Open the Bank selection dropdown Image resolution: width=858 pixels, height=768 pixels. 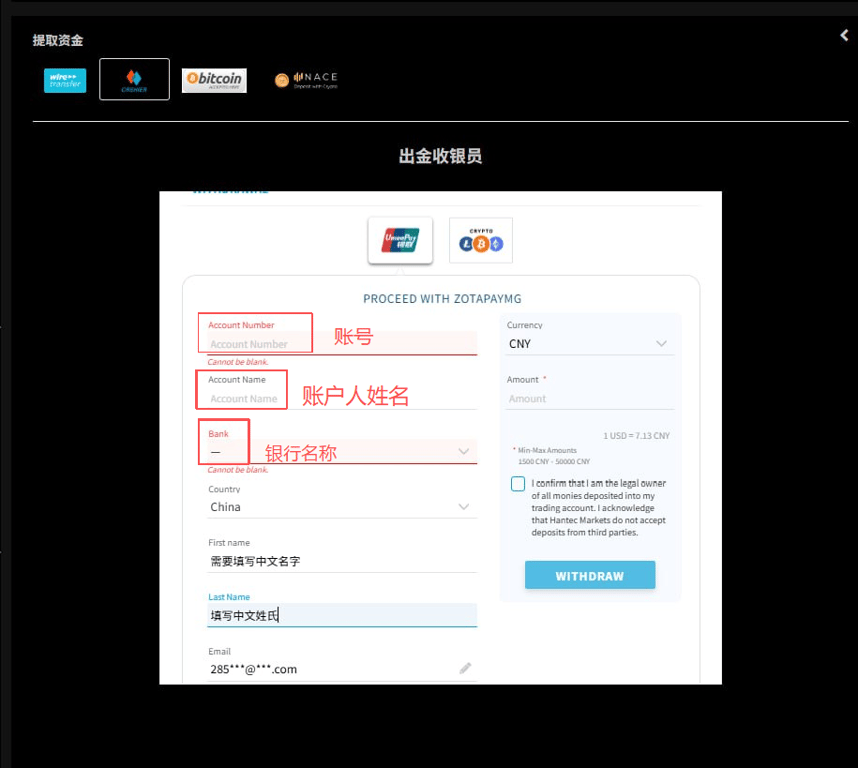point(342,452)
